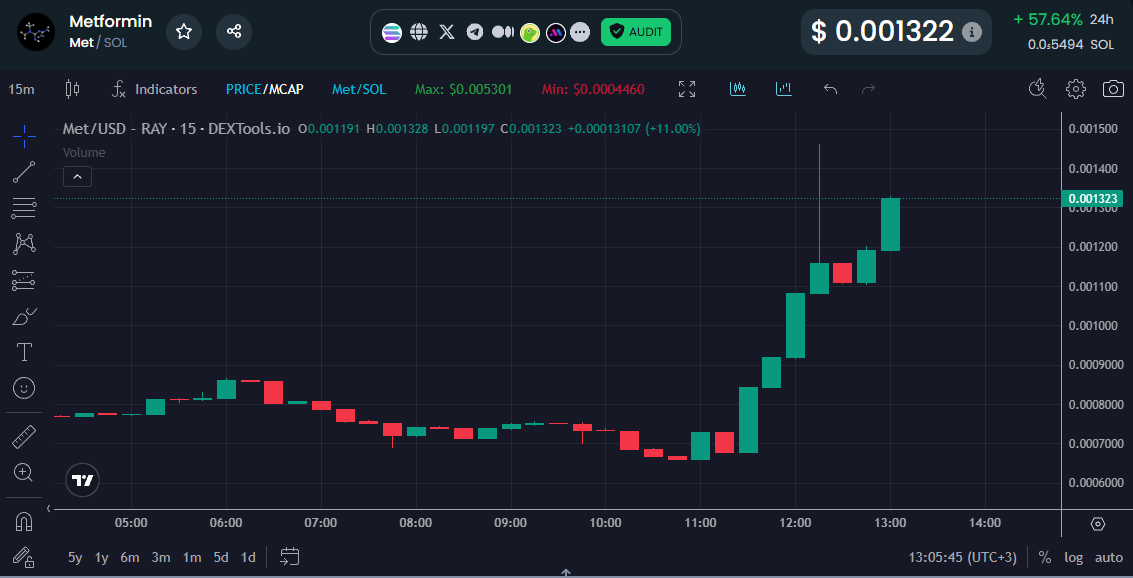This screenshot has height=578, width=1133.
Task: Open go-to-date calendar icon
Action: (290, 556)
